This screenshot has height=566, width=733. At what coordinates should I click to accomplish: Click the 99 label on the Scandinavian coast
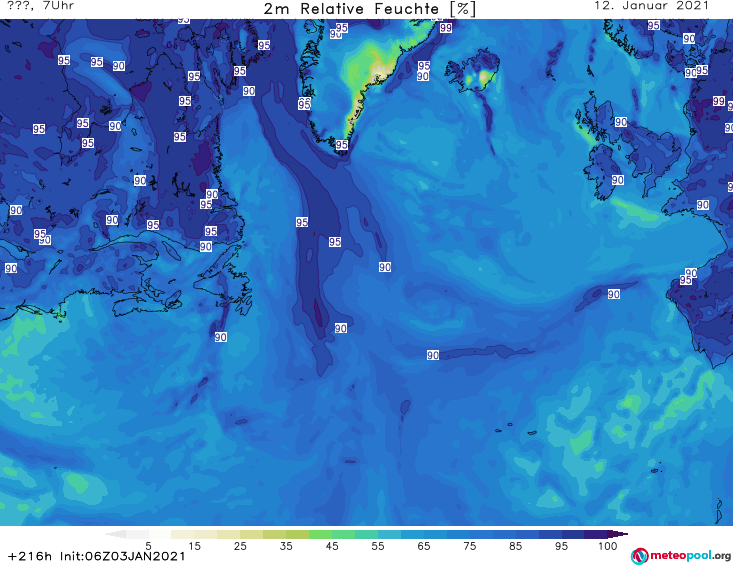click(x=719, y=101)
